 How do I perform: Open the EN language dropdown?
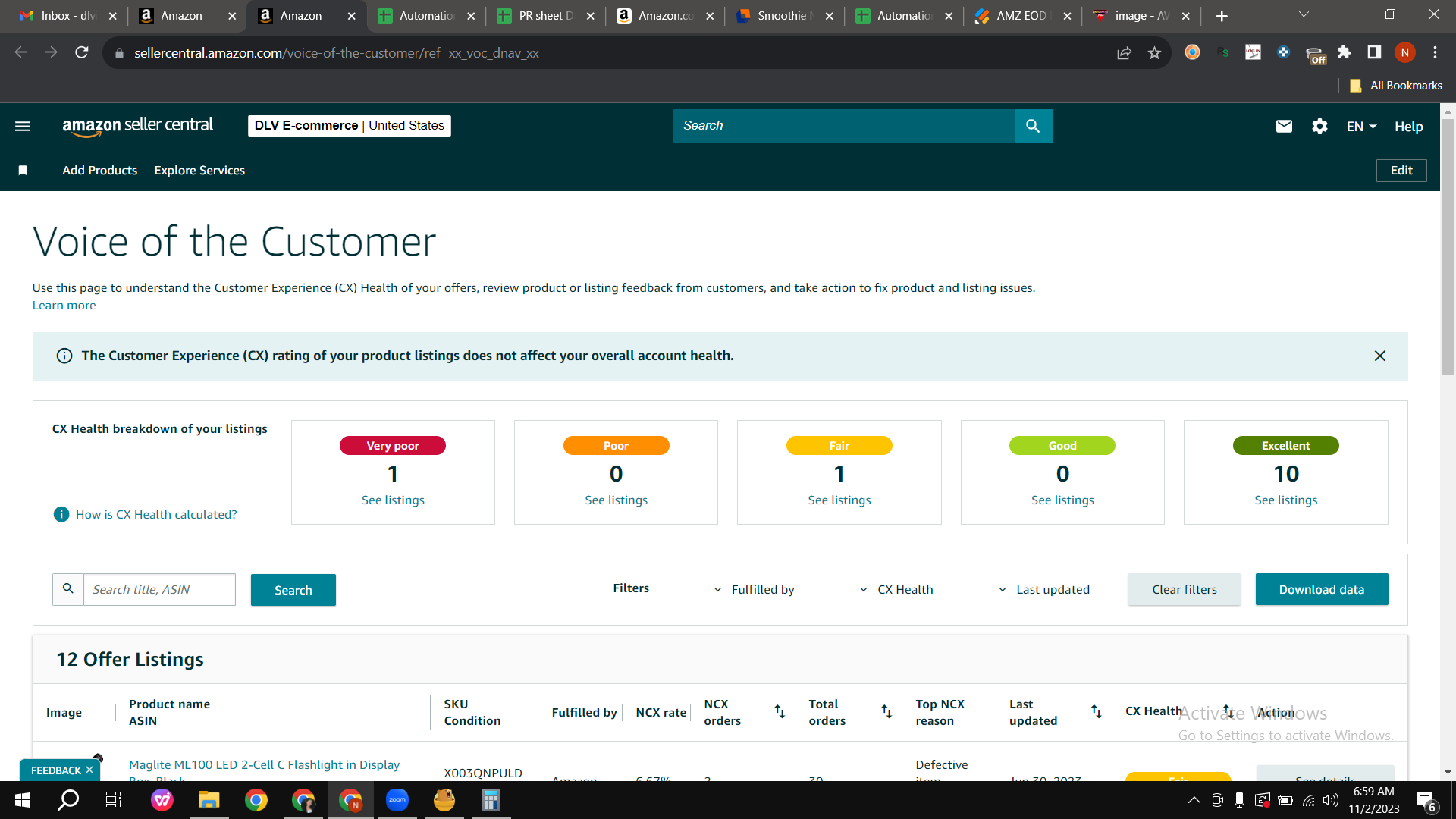[1361, 127]
